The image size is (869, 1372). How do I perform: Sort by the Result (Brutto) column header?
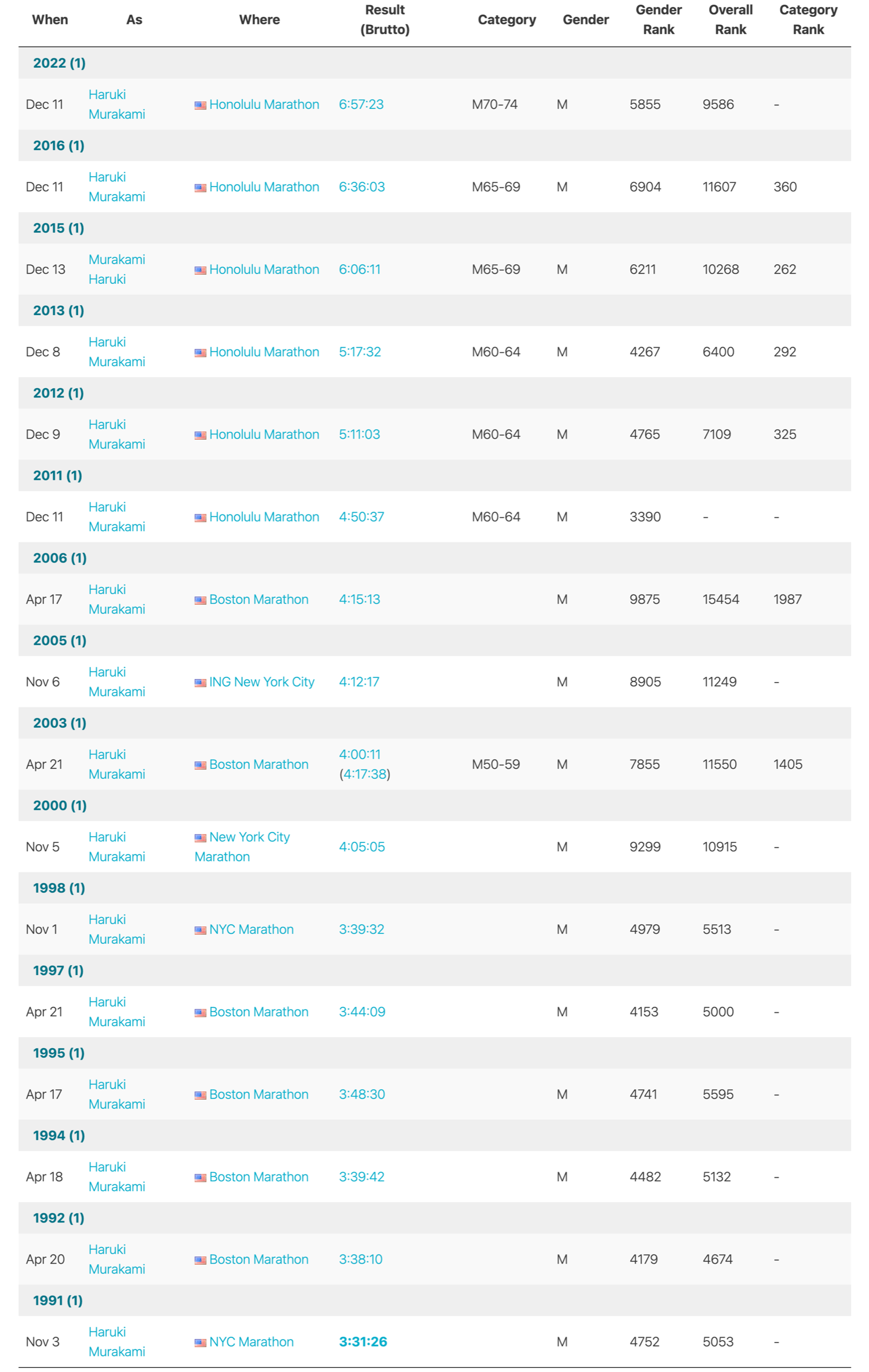coord(384,20)
